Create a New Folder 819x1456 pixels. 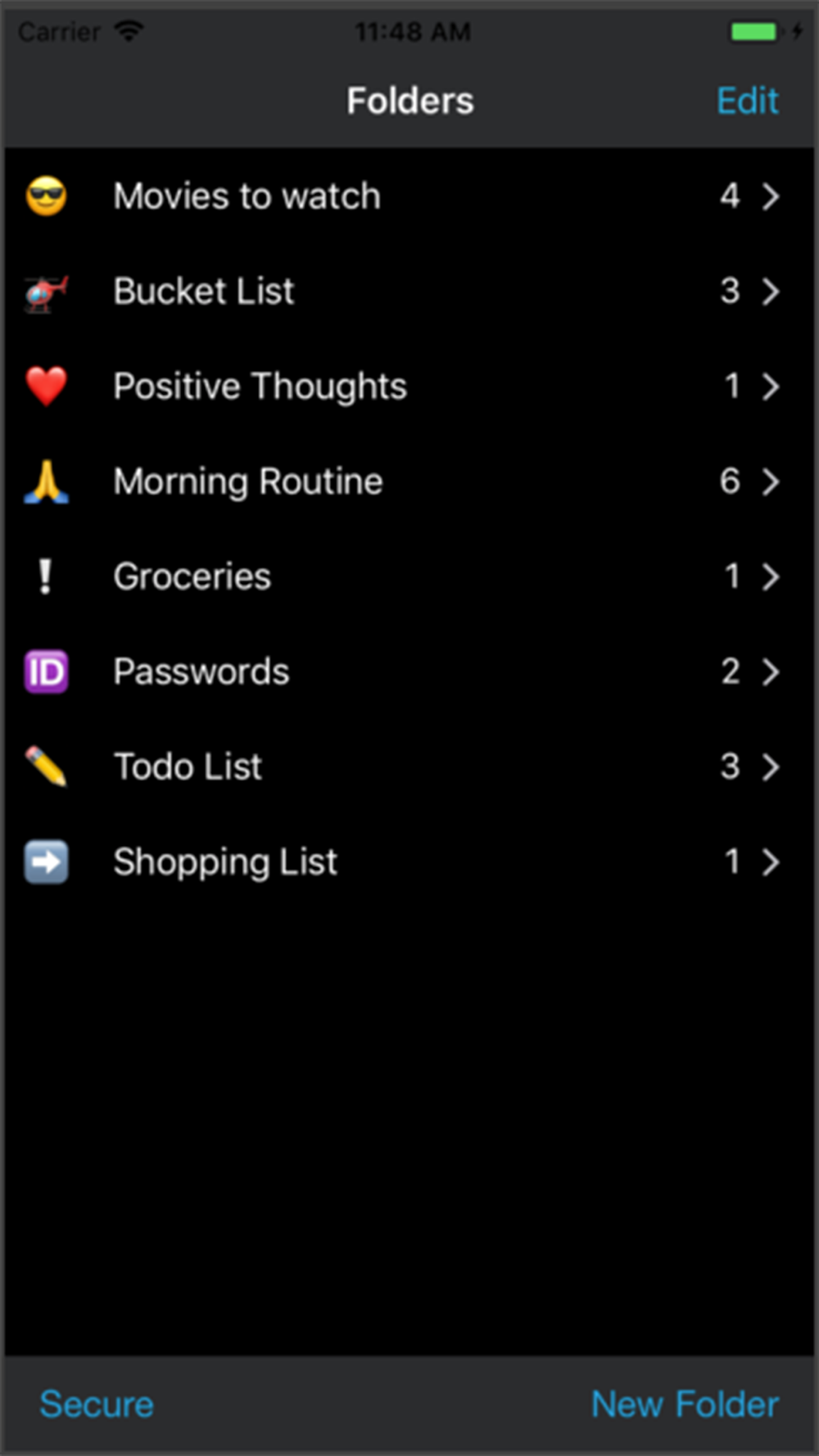[x=685, y=1404]
